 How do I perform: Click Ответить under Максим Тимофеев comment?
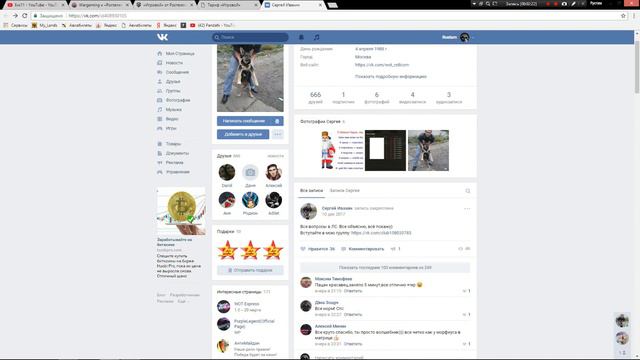click(353, 291)
